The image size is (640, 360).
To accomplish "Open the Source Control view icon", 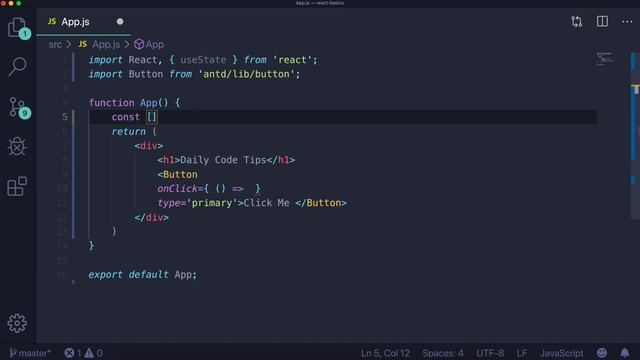I will [x=18, y=107].
